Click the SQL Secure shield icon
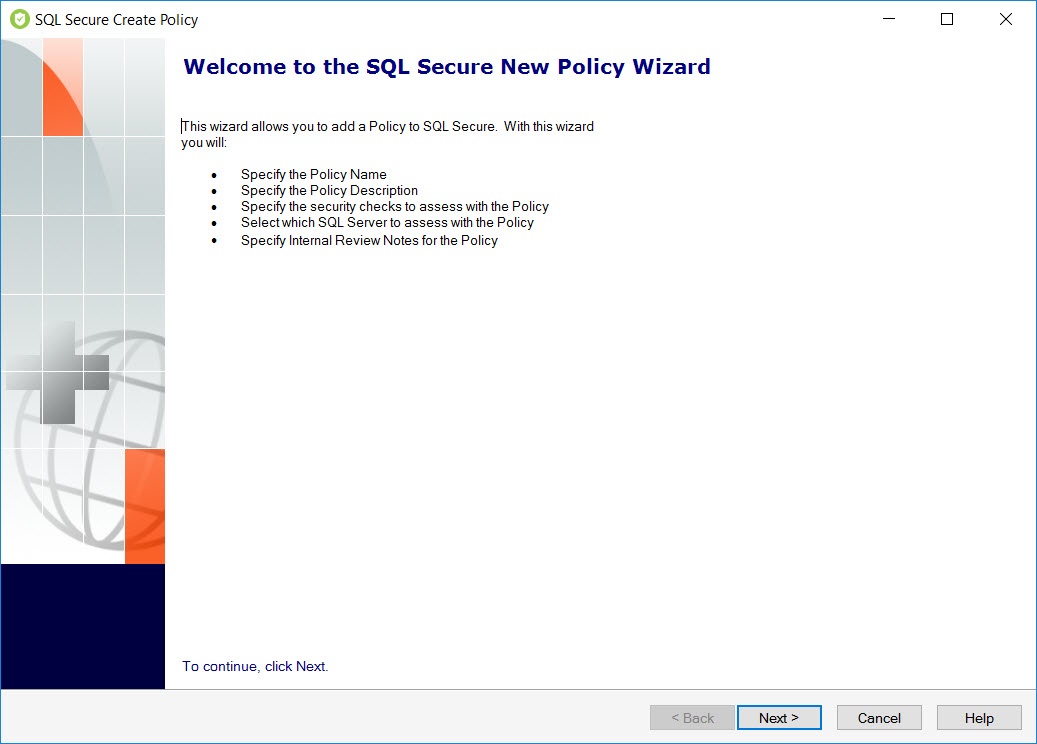The height and width of the screenshot is (744, 1037). (20, 19)
